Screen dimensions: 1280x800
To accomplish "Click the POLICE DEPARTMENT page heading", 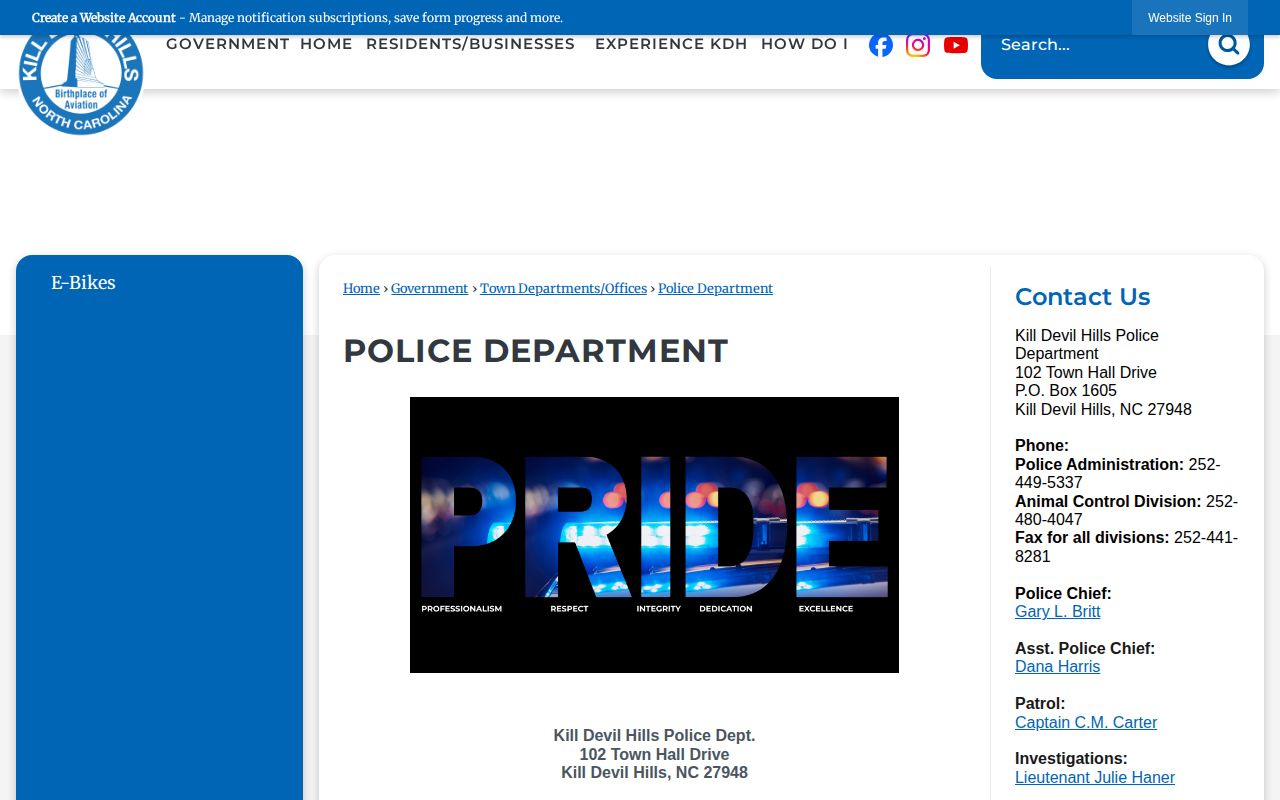I will pyautogui.click(x=535, y=351).
